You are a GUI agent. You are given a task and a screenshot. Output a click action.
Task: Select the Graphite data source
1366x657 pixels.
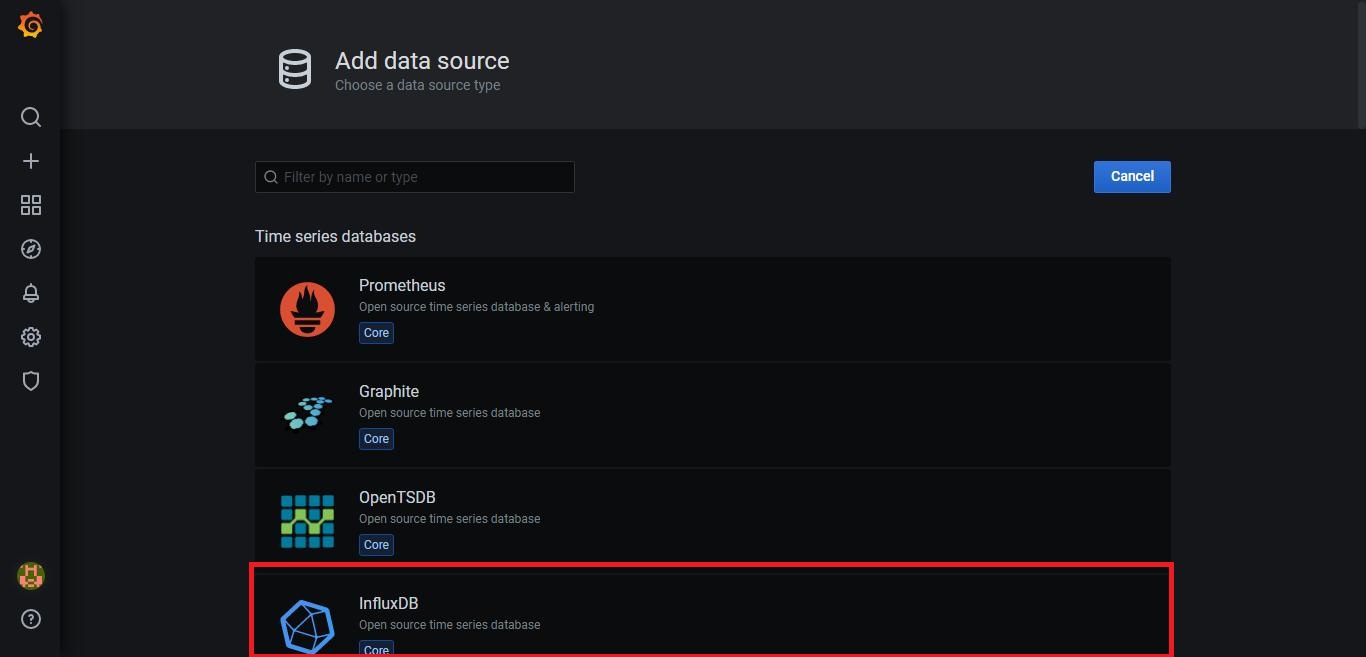(713, 415)
